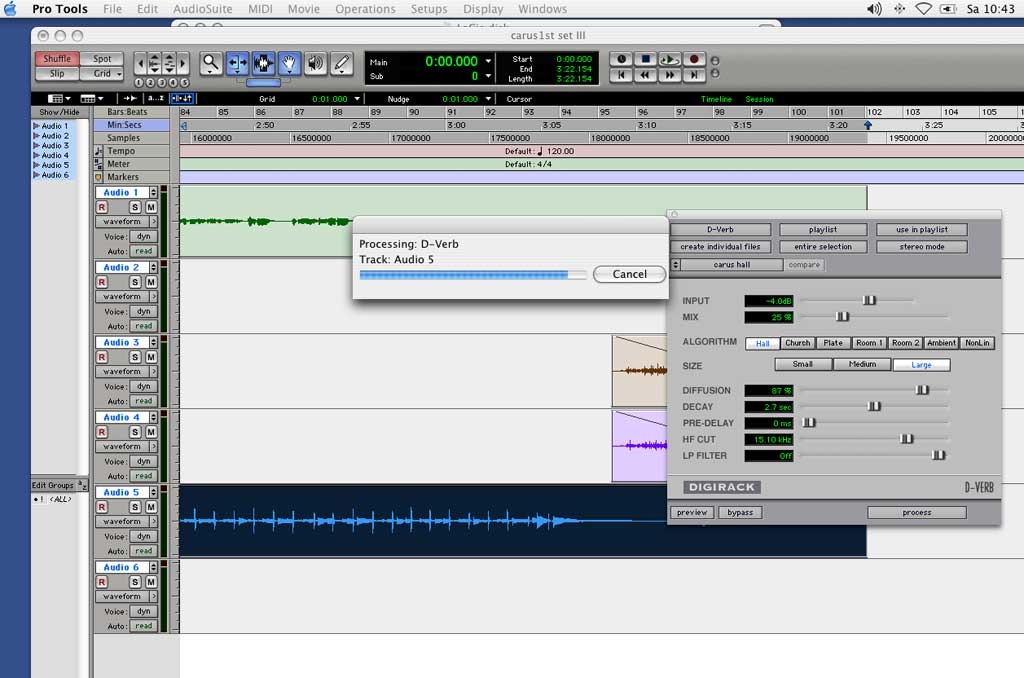This screenshot has width=1024, height=678.
Task: Toggle Link Edit and Timeline selection
Action: (182, 98)
